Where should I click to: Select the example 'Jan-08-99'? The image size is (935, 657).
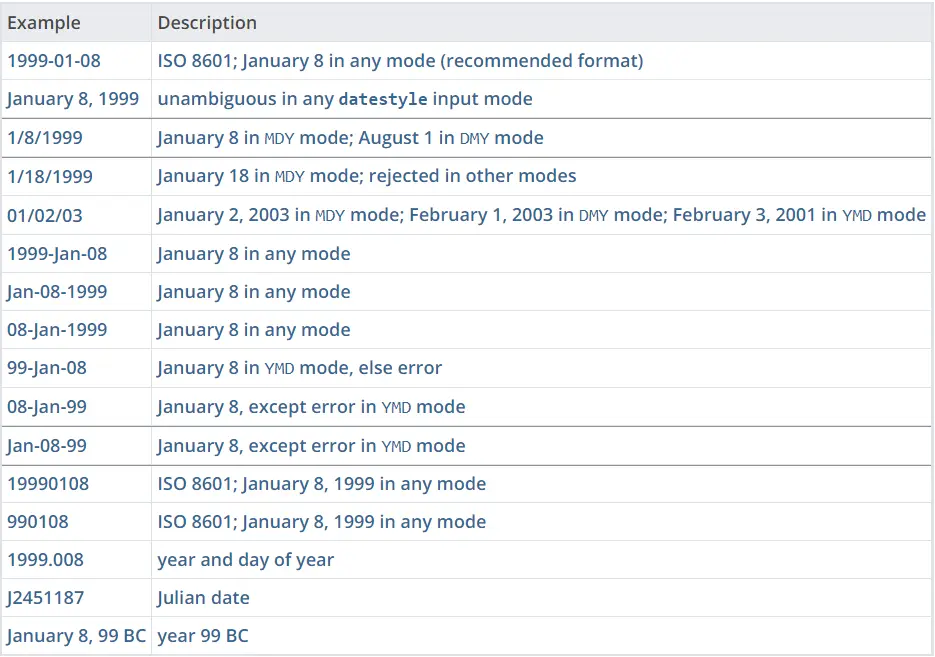click(47, 446)
